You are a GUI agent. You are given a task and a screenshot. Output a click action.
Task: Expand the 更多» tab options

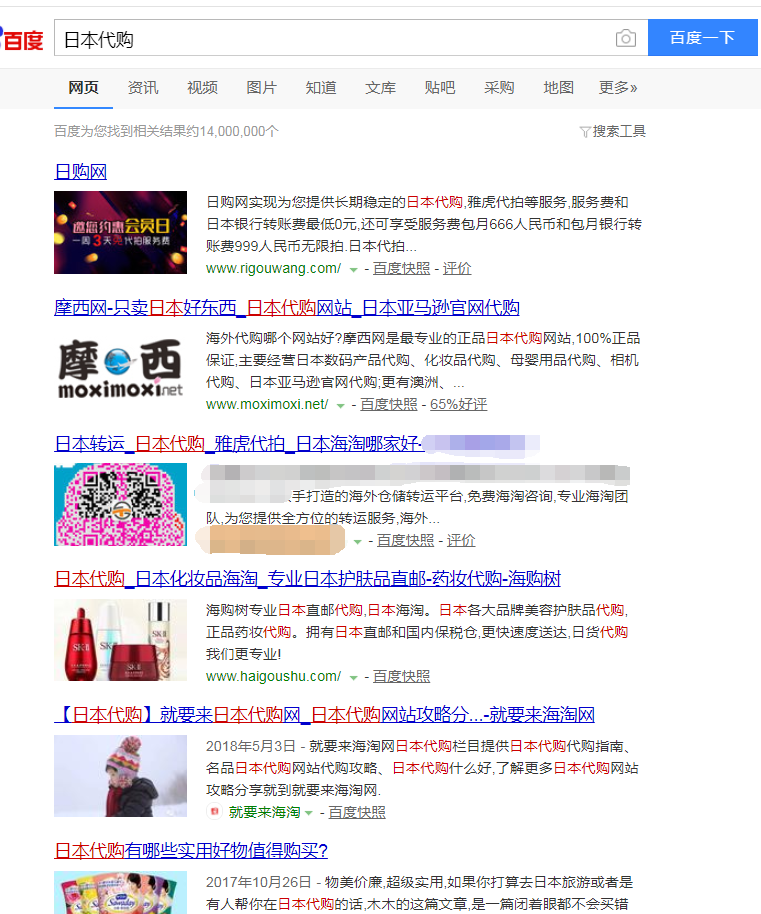[618, 88]
